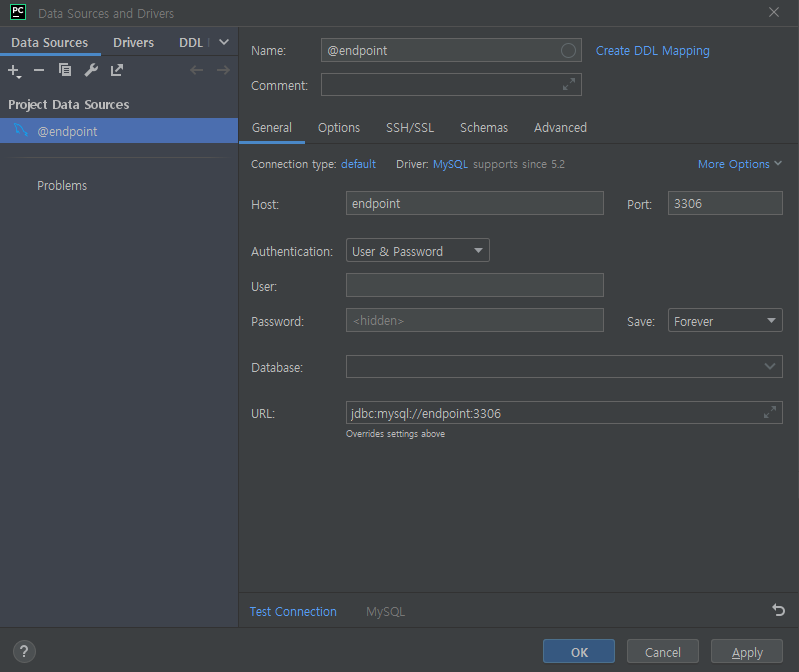
Task: Click MySQL label beside Test Connection
Action: coord(385,611)
